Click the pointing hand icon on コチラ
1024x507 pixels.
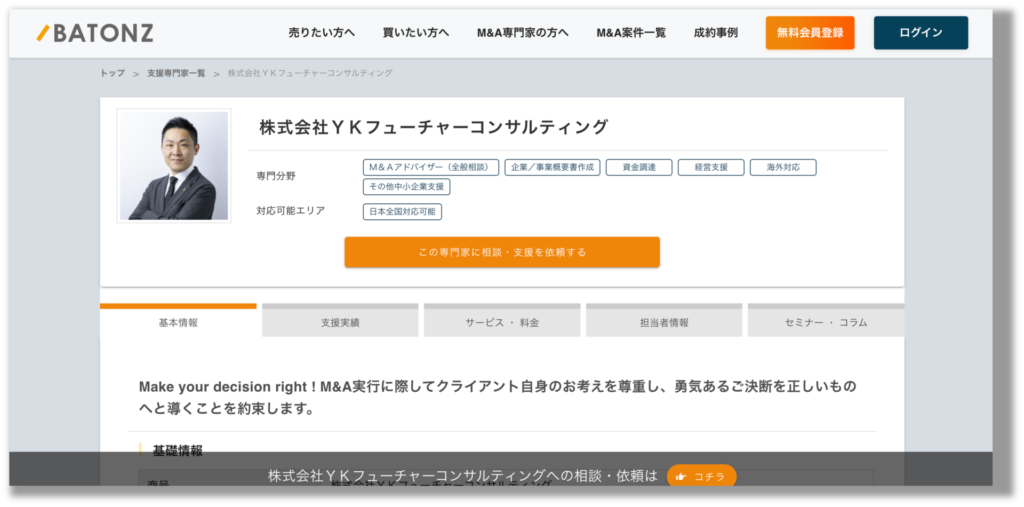pyautogui.click(x=681, y=477)
